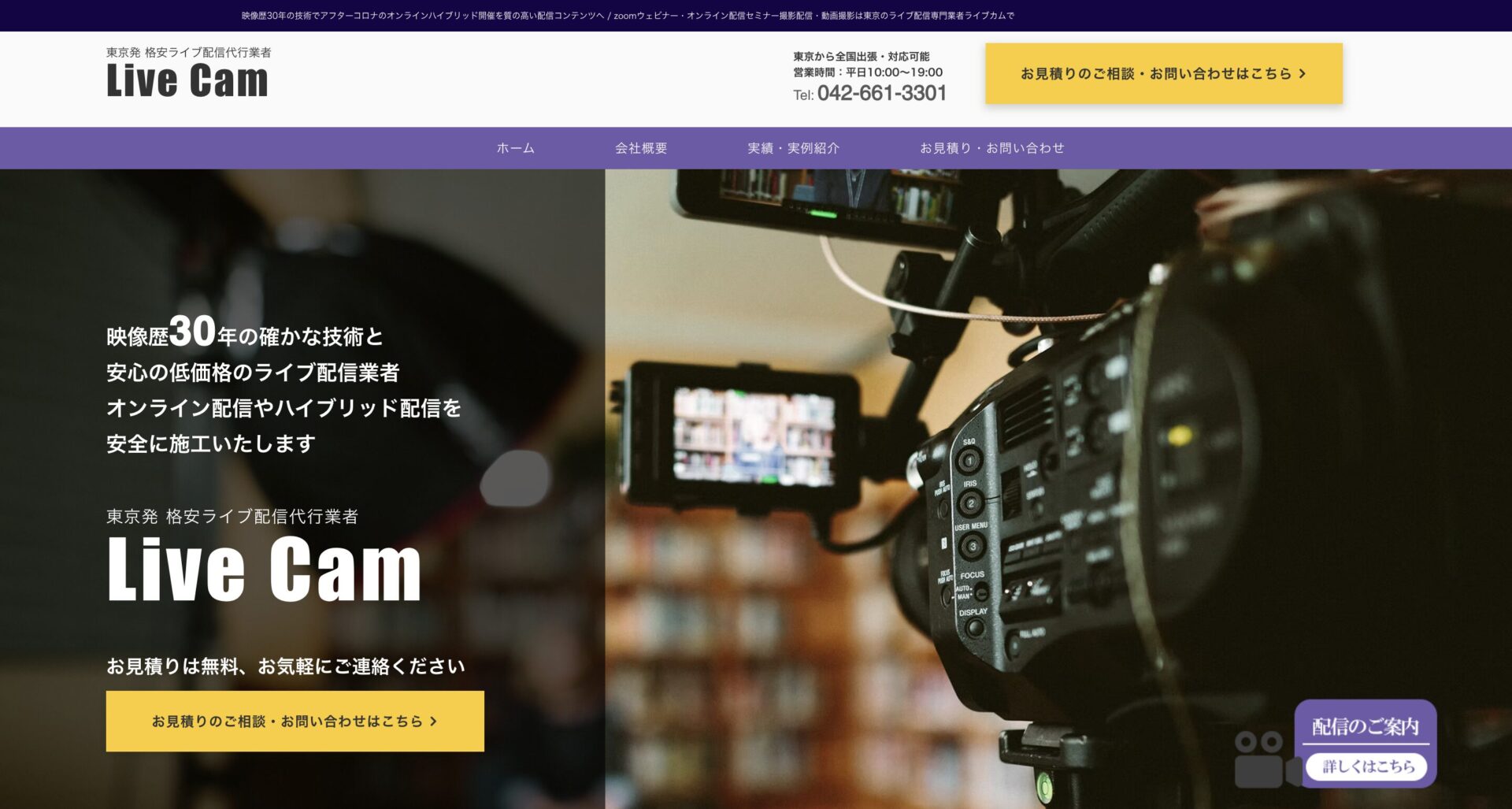Screen dimensions: 1512x809
Task: Click the camera monitor screen in hero image
Action: pyautogui.click(x=754, y=436)
